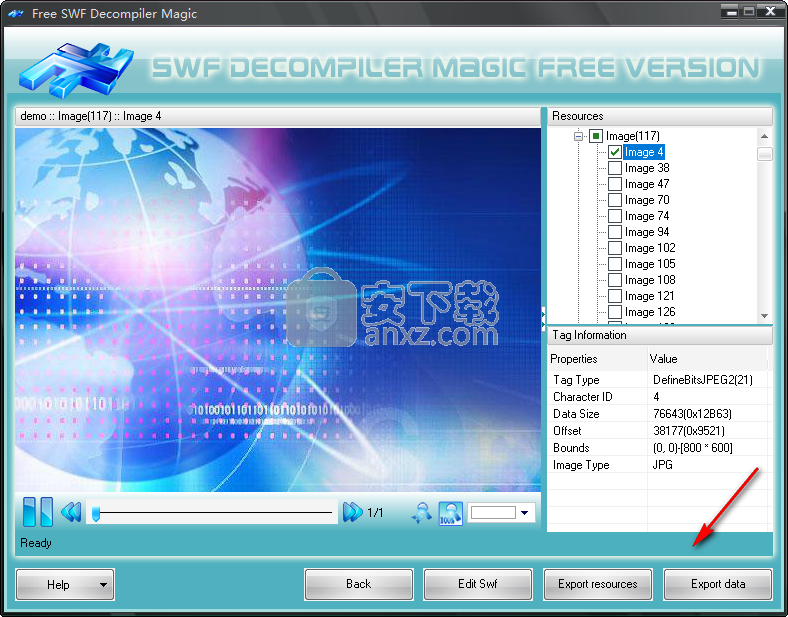The width and height of the screenshot is (788, 617).
Task: Pause playback with the pause button
Action: click(38, 511)
